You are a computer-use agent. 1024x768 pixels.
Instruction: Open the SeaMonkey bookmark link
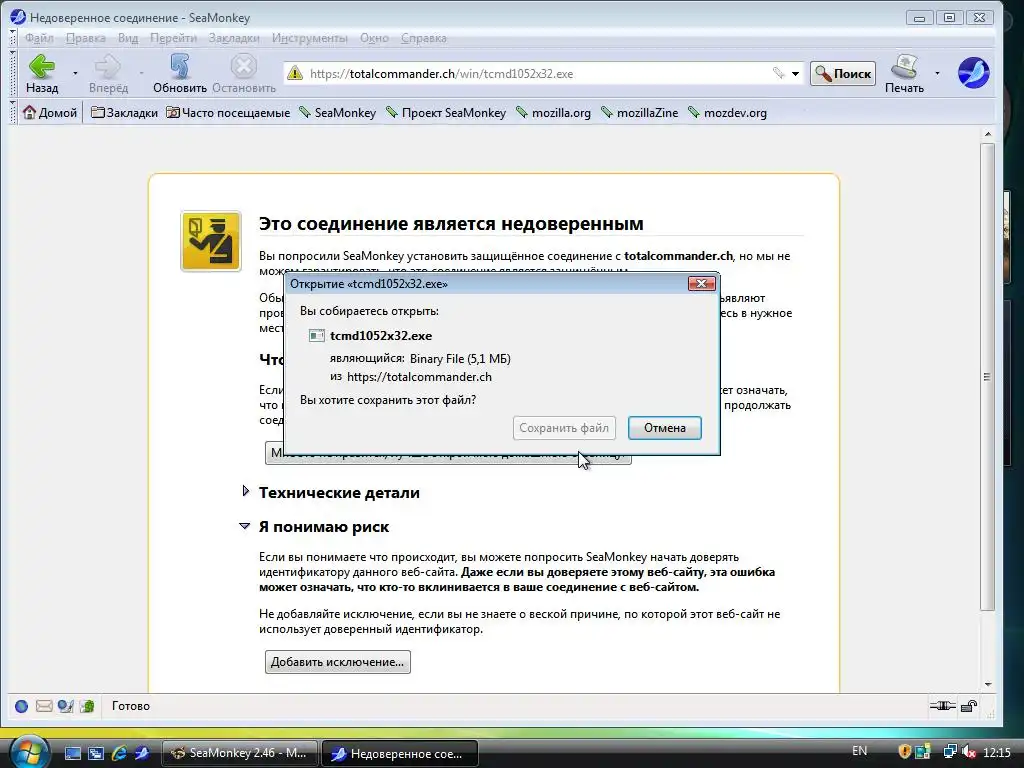point(338,112)
